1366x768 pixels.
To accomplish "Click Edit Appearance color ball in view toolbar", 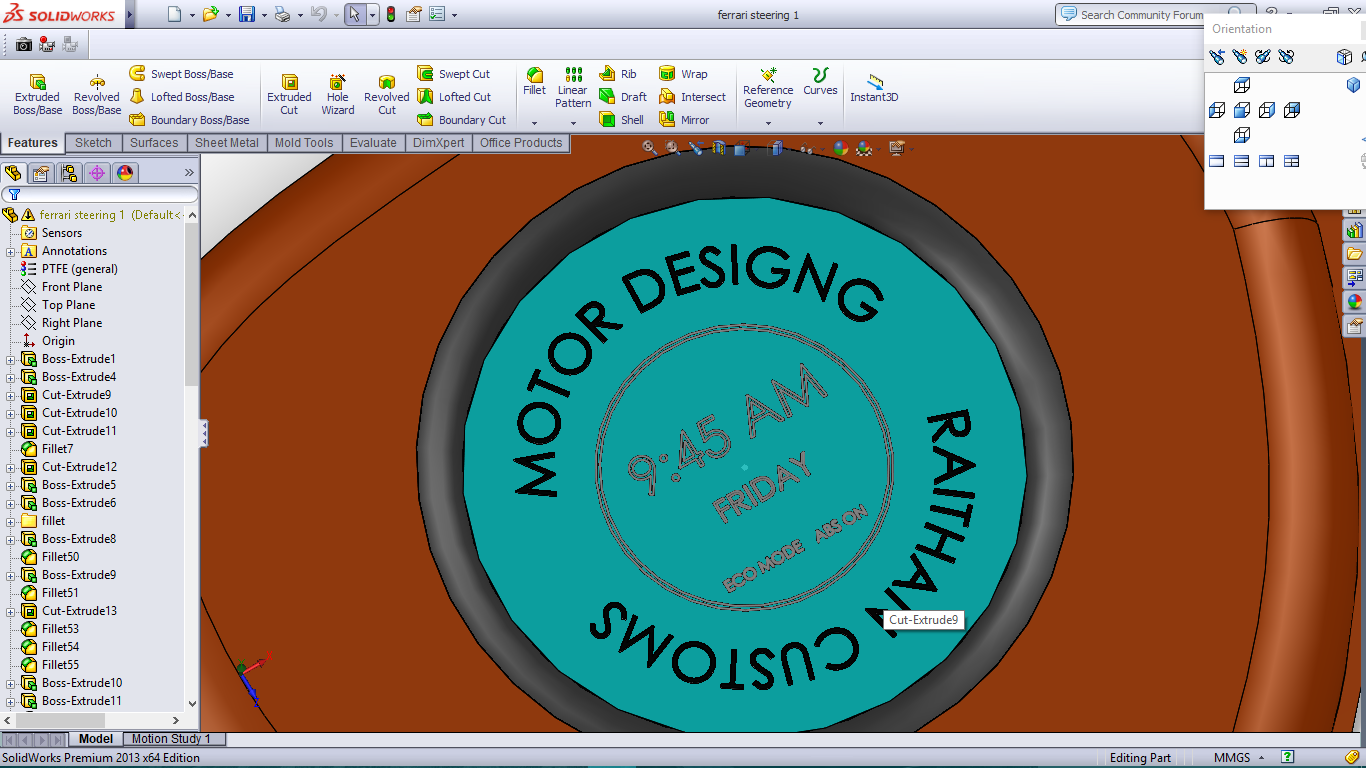I will 841,148.
